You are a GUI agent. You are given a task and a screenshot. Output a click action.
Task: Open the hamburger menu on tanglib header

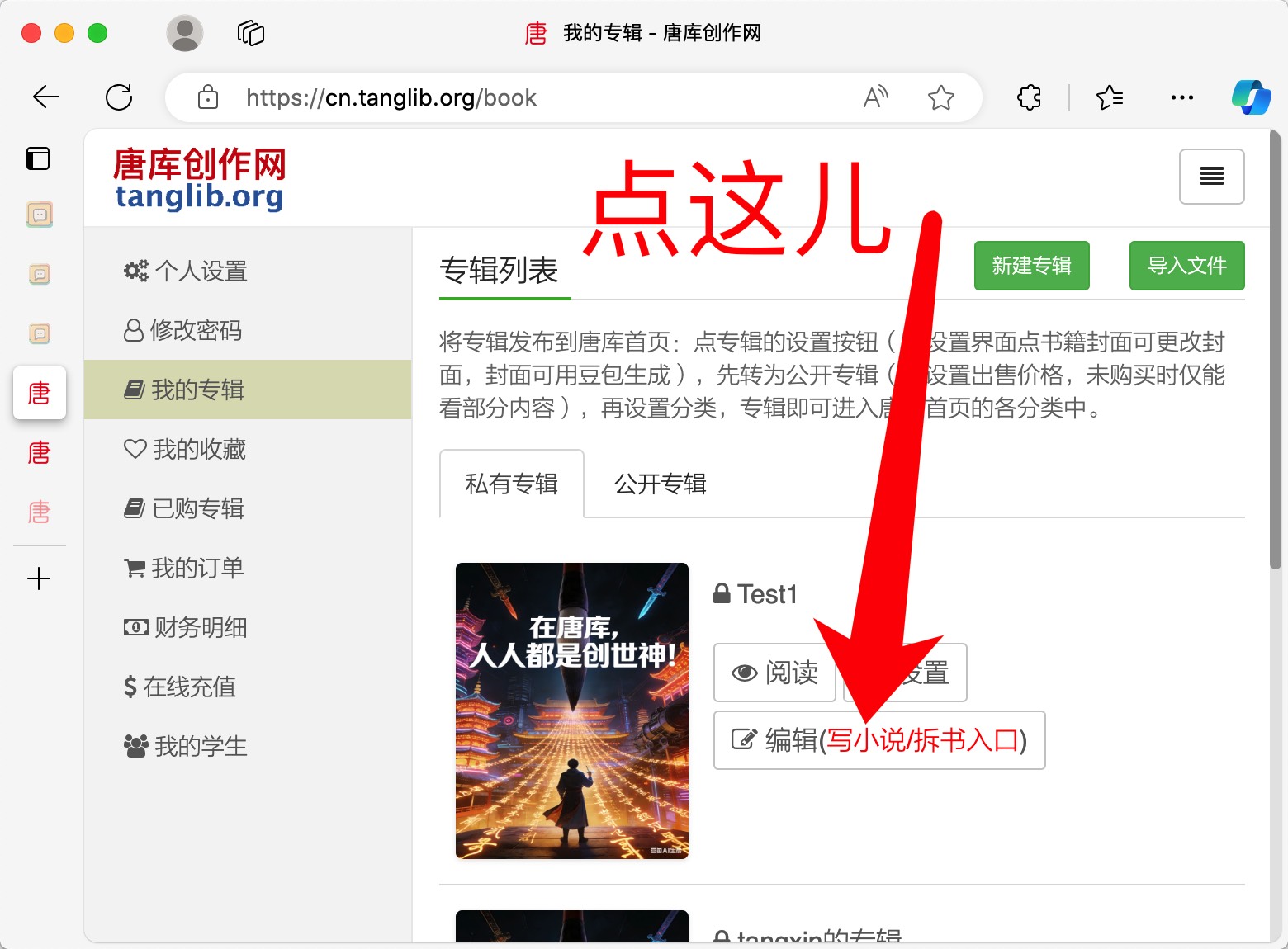1211,176
